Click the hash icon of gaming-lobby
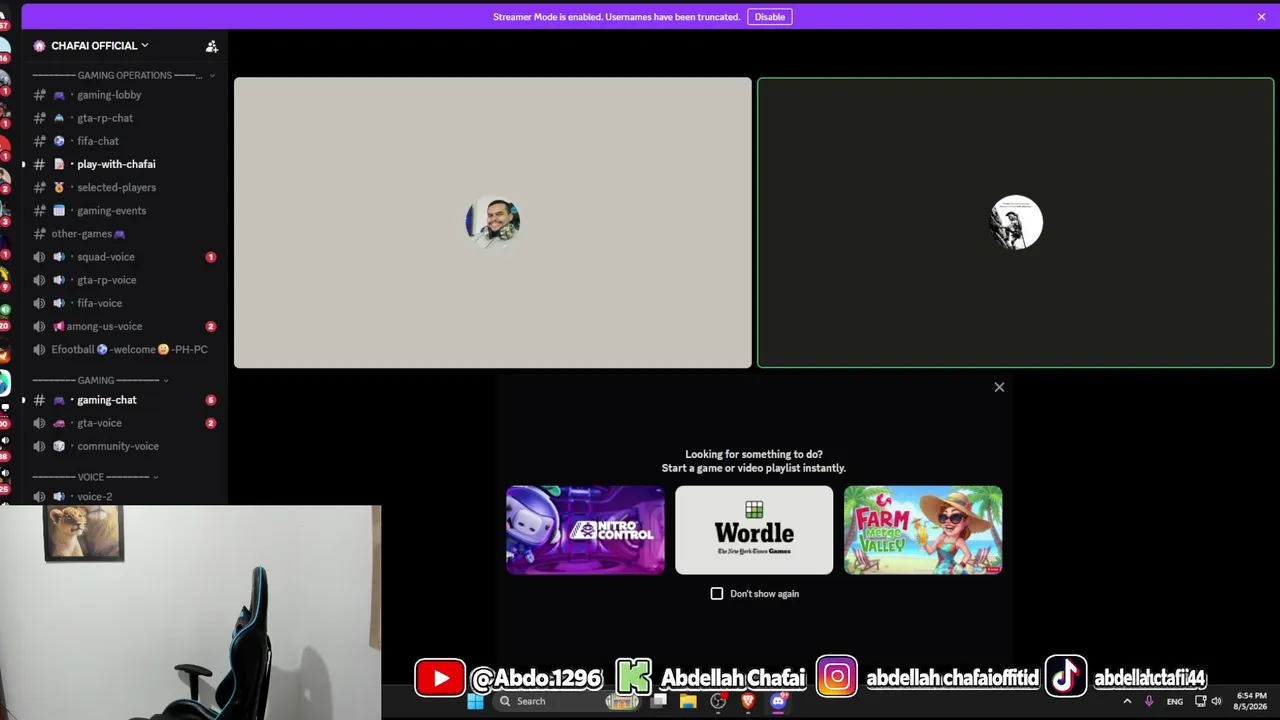The width and height of the screenshot is (1280, 720). point(39,95)
